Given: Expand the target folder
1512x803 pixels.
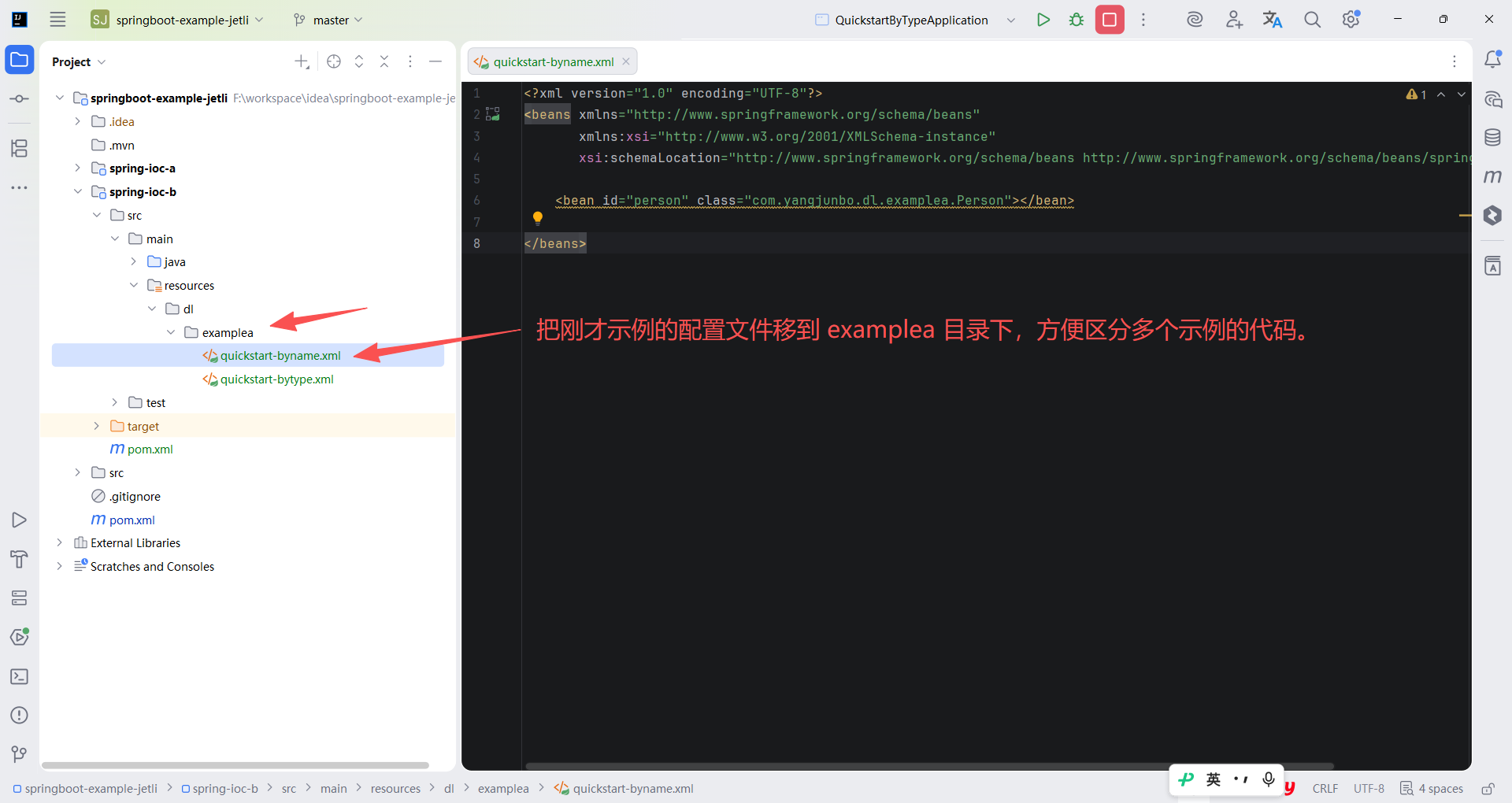Looking at the screenshot, I should pos(96,426).
